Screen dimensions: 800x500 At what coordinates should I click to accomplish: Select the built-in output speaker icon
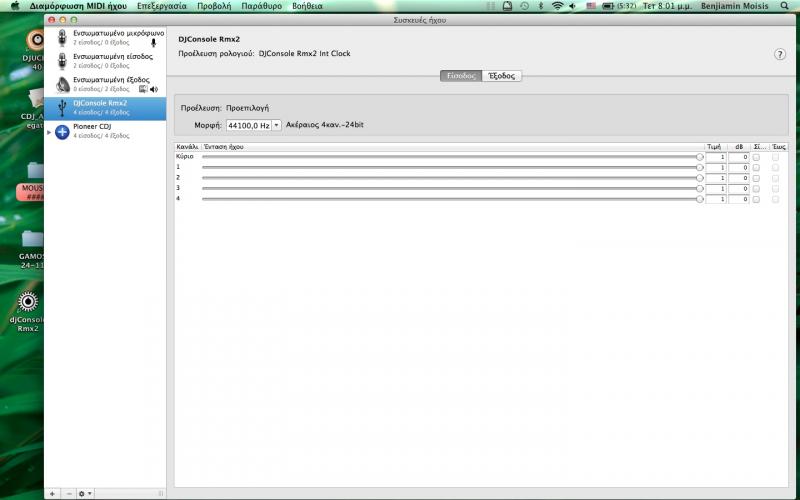(x=62, y=84)
